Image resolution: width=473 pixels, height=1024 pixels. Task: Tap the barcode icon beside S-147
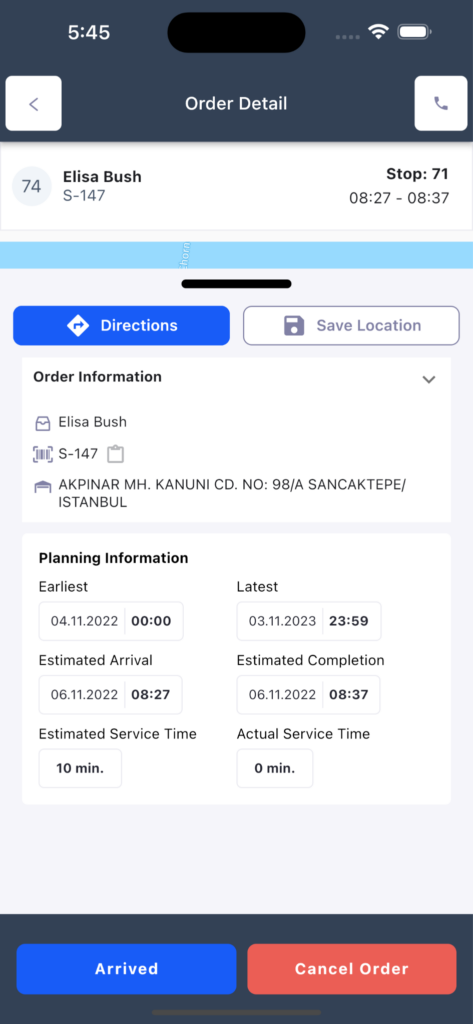43,454
